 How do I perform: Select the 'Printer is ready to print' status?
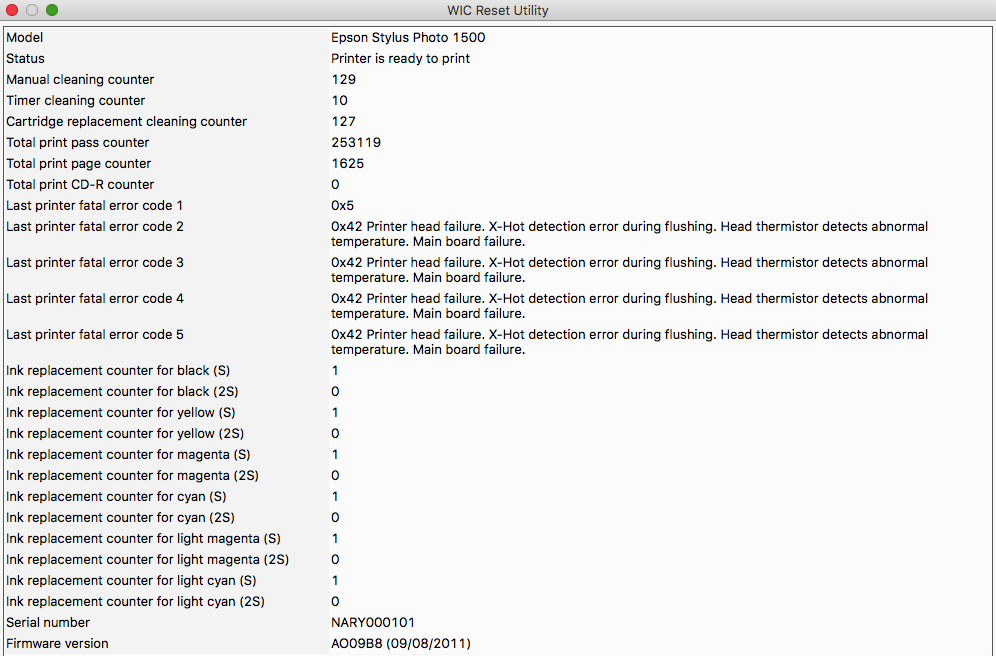(400, 58)
